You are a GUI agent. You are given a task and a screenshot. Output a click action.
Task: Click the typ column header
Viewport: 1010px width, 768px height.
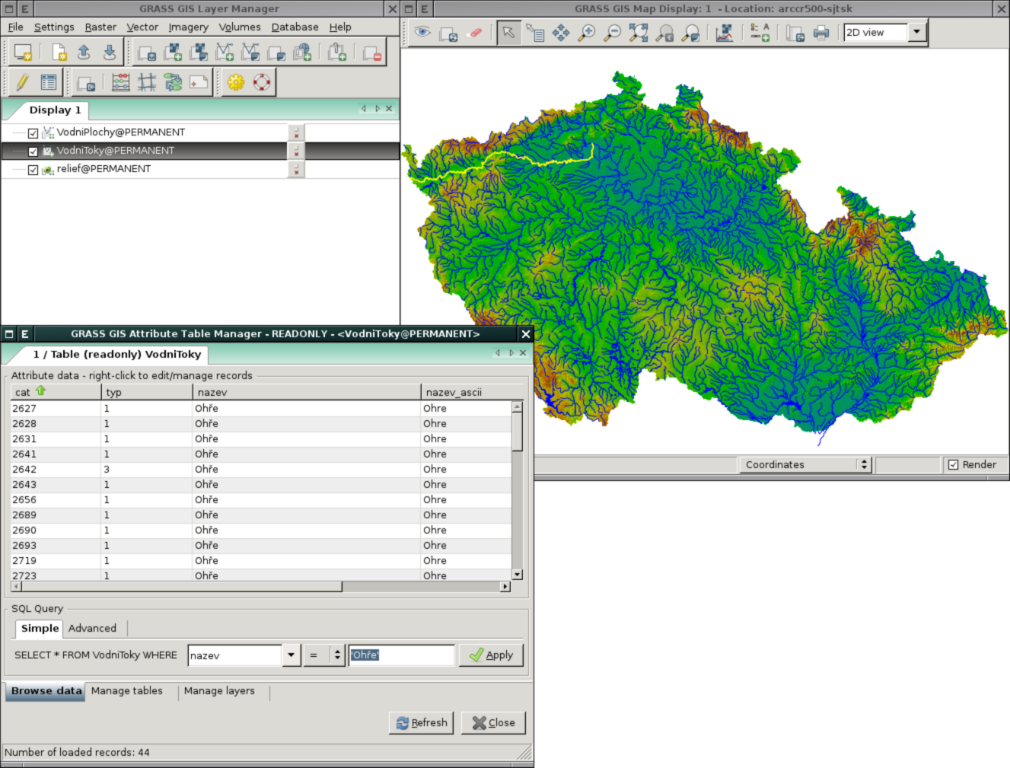(x=147, y=392)
